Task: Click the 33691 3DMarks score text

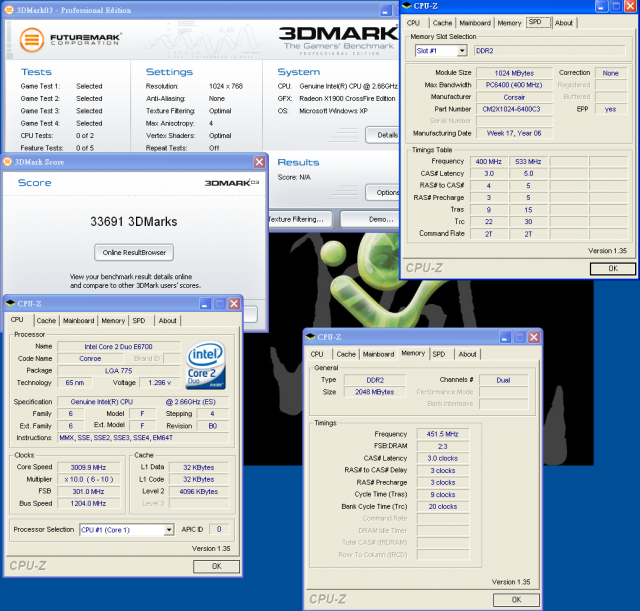Action: [134, 222]
